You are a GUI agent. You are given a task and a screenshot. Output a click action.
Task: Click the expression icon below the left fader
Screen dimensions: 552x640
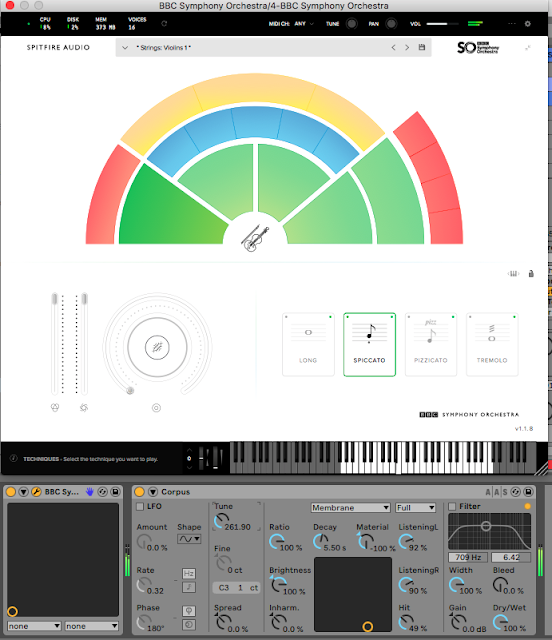pos(55,407)
